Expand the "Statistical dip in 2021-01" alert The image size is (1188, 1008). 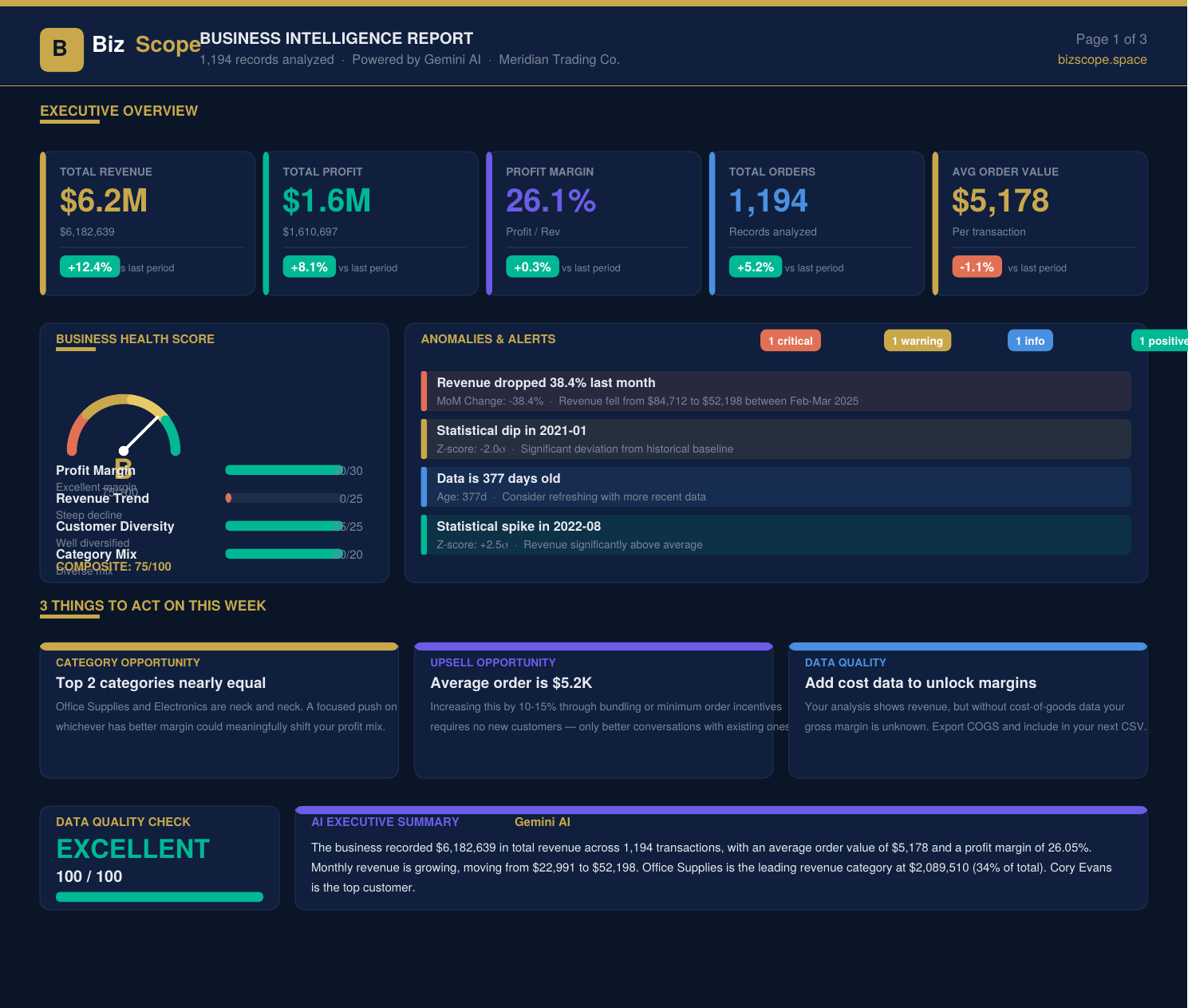click(776, 439)
